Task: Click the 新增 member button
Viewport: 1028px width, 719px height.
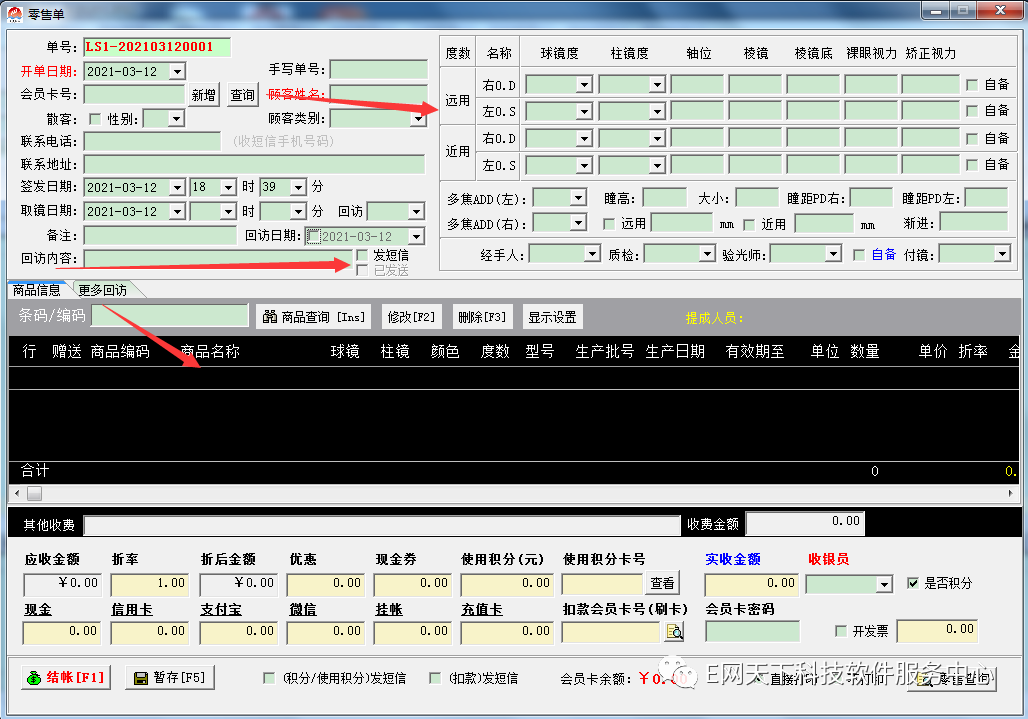Action: 203,95
